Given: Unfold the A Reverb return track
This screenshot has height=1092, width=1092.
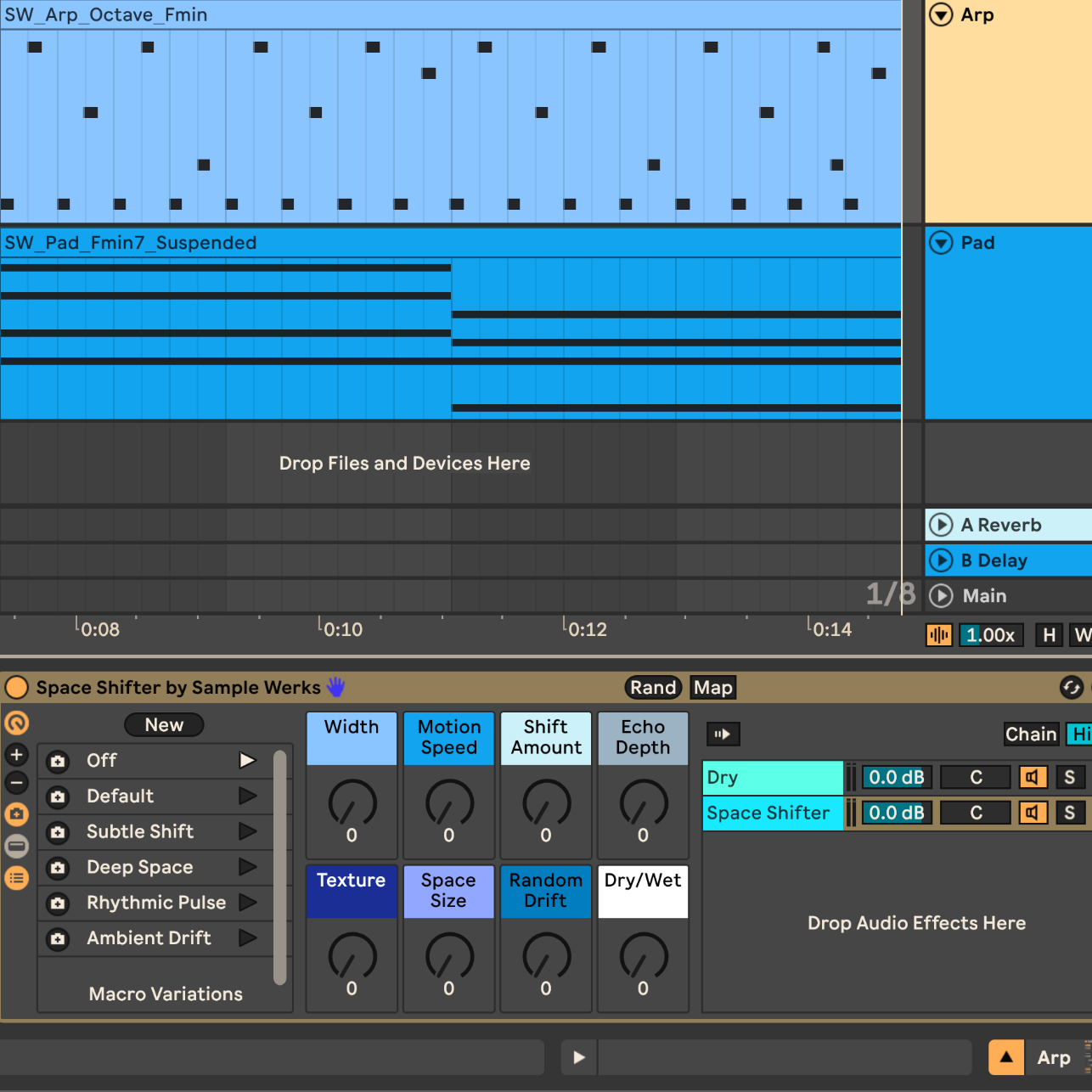Looking at the screenshot, I should (941, 525).
